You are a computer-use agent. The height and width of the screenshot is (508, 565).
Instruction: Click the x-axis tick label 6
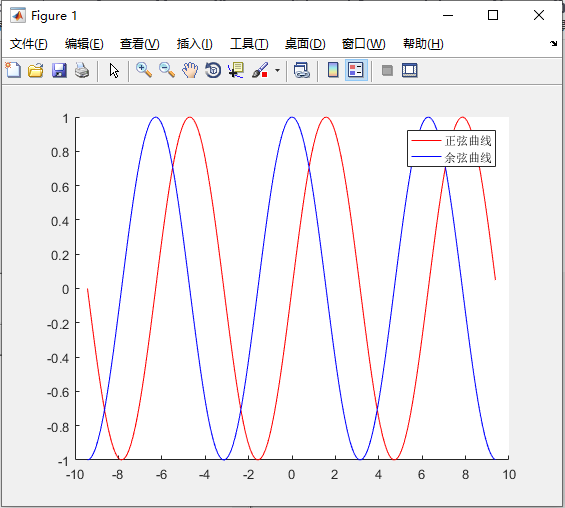pos(421,475)
